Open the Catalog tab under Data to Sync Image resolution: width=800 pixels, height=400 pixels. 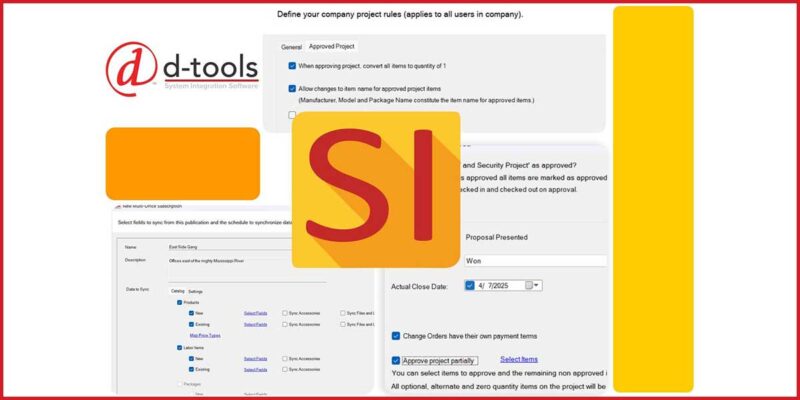click(x=178, y=291)
